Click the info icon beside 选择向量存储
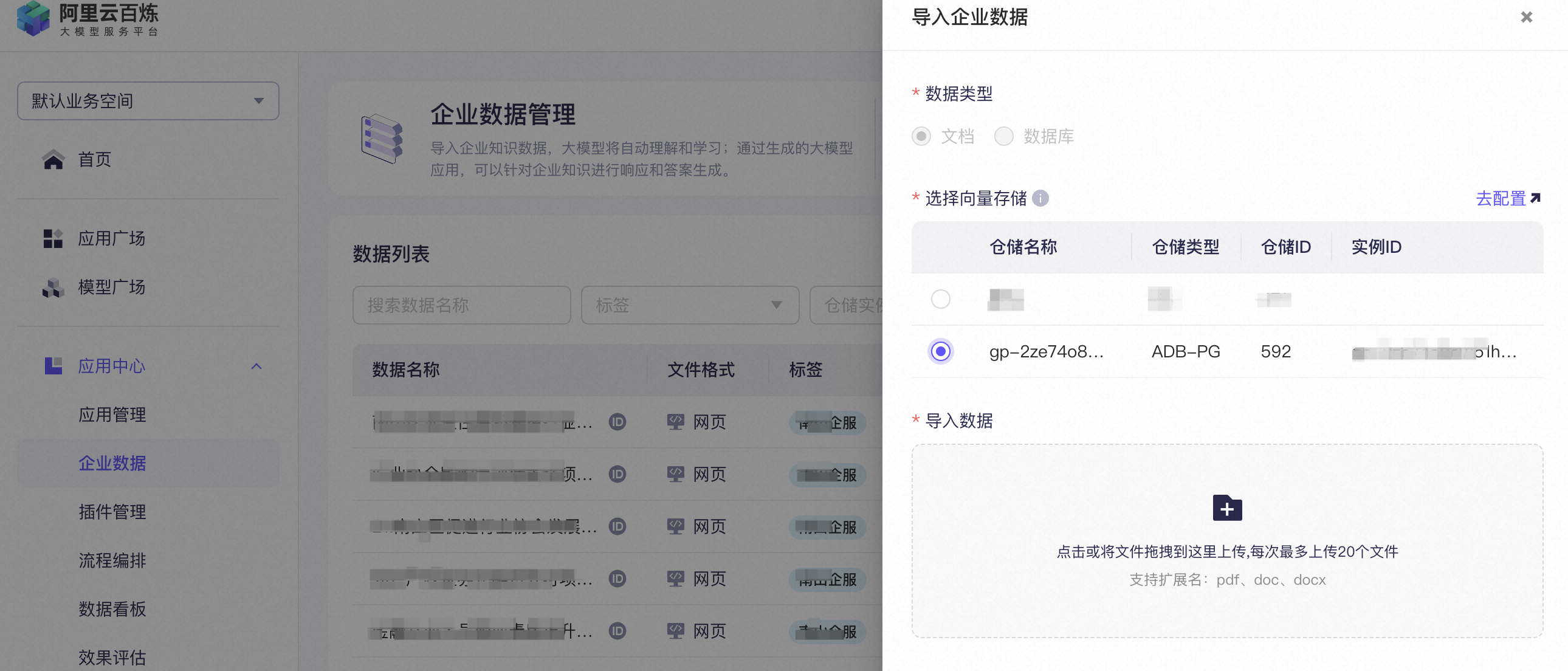Image resolution: width=1568 pixels, height=671 pixels. point(1041,198)
